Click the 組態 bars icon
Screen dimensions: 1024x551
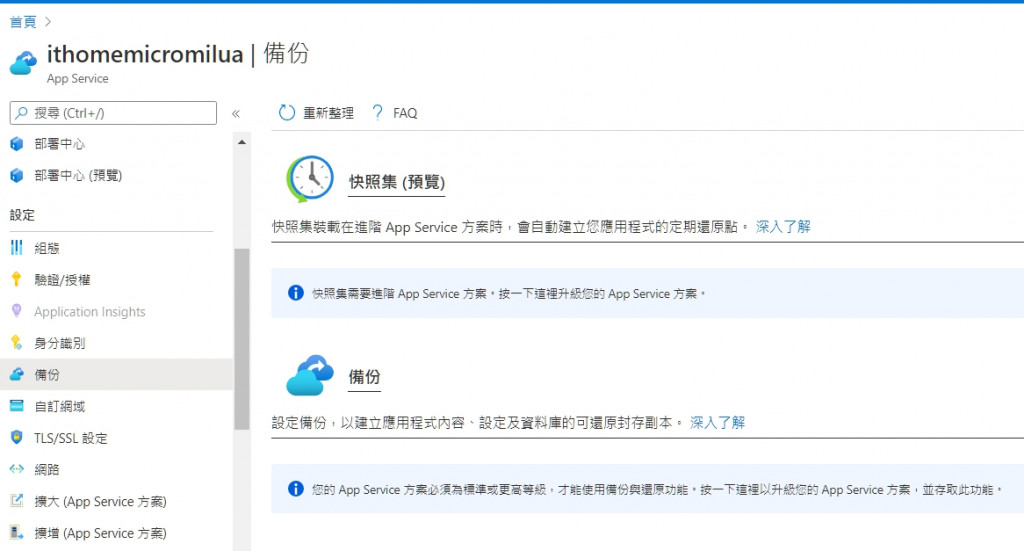pos(17,247)
